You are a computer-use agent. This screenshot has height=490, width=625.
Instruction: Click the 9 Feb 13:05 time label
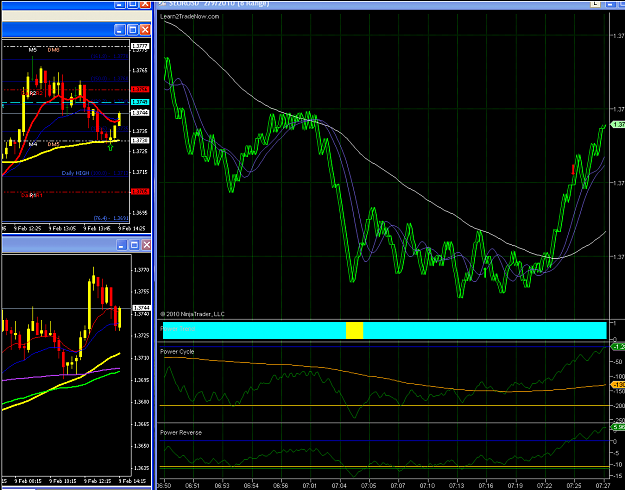[x=62, y=228]
